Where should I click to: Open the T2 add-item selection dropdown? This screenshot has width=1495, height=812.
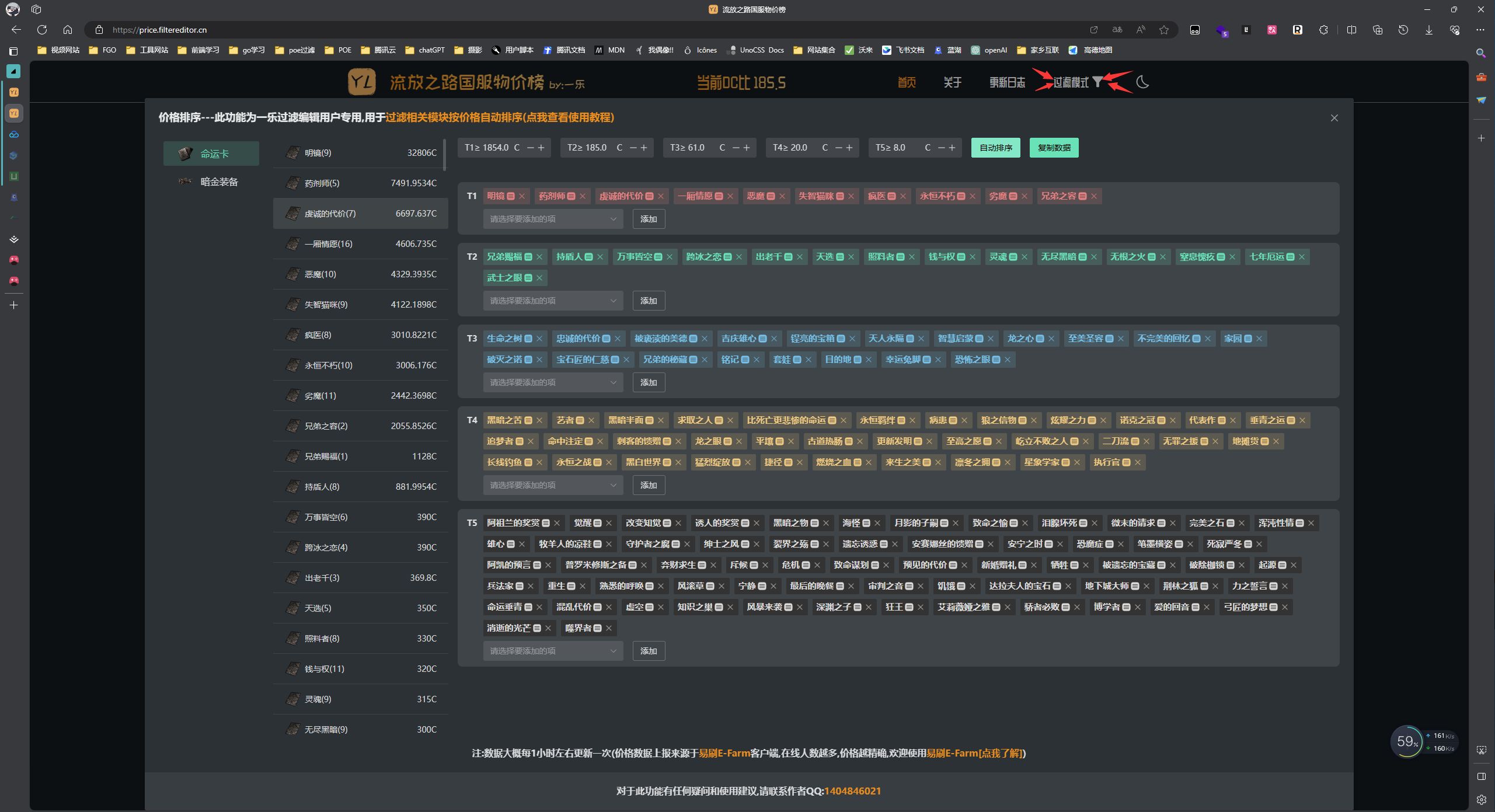[552, 301]
